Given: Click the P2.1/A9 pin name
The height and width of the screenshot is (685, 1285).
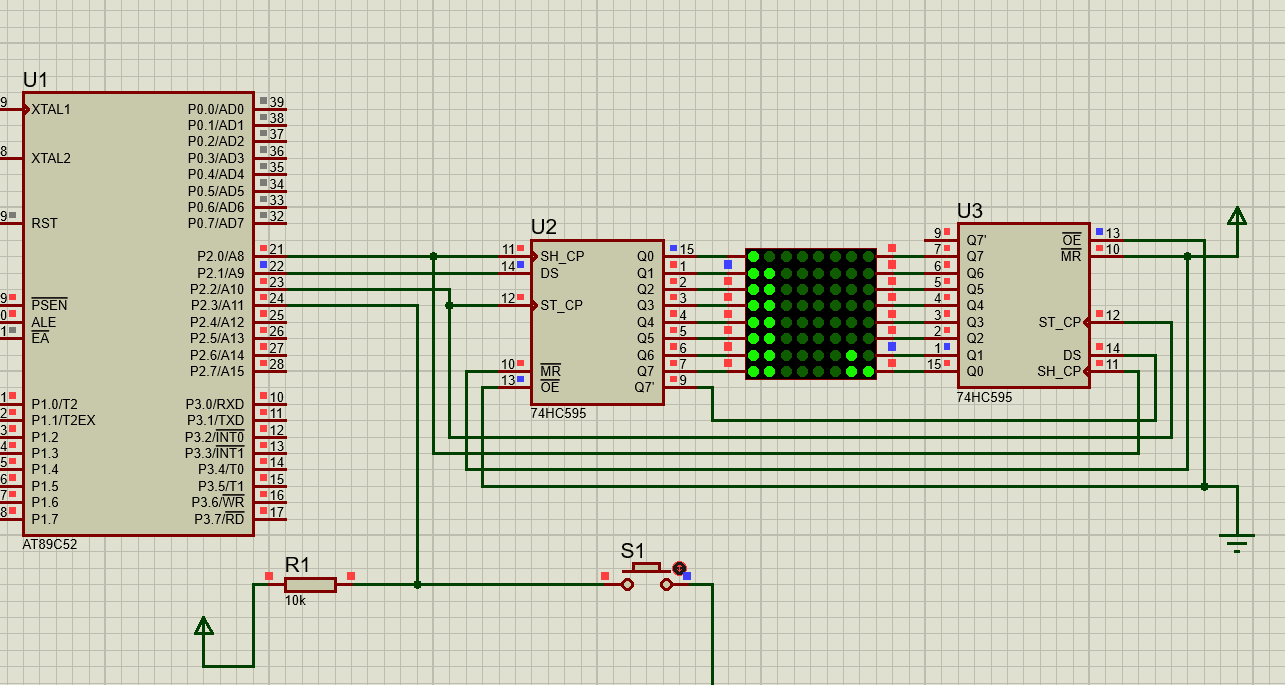Looking at the screenshot, I should [220, 272].
